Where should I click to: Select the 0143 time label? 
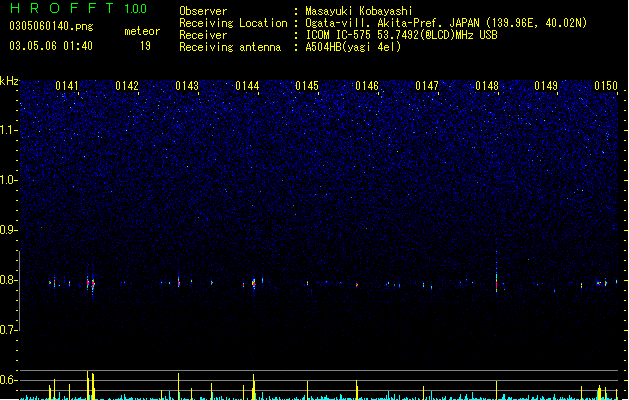[x=187, y=86]
